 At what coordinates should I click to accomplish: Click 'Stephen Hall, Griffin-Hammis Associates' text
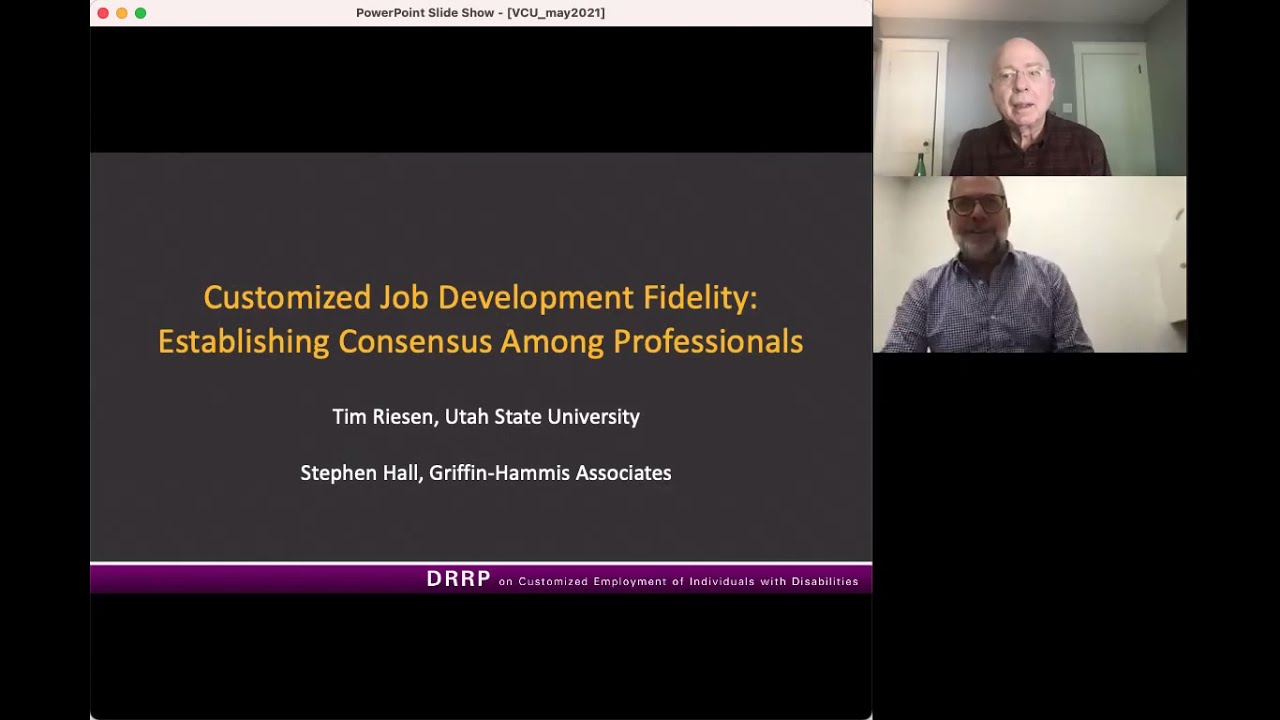tap(486, 472)
